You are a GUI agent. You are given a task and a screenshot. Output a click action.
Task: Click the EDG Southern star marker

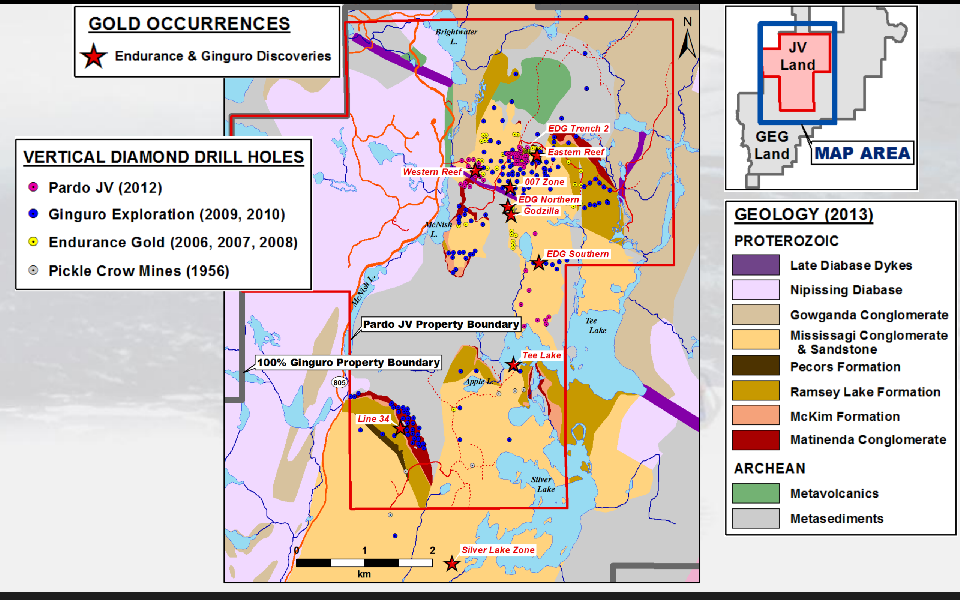pyautogui.click(x=538, y=263)
